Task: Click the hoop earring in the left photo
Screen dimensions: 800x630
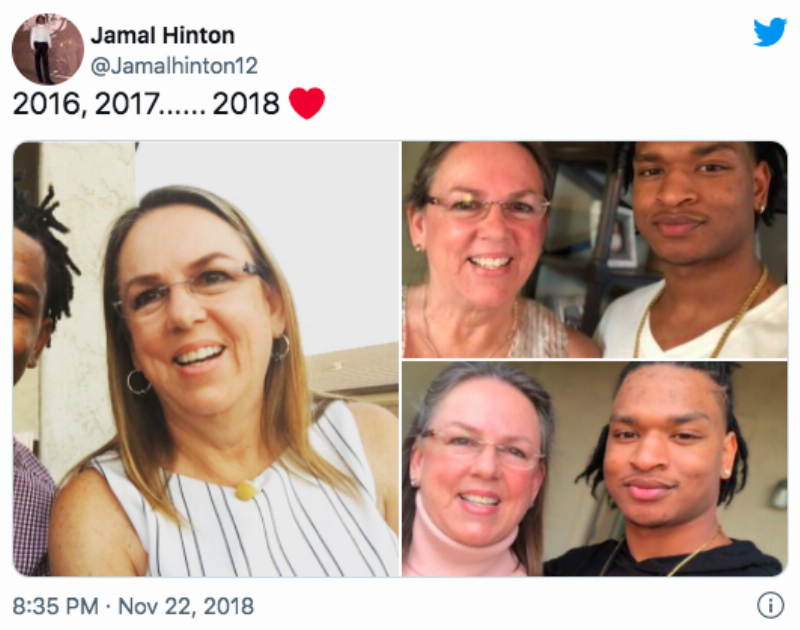Action: click(138, 382)
